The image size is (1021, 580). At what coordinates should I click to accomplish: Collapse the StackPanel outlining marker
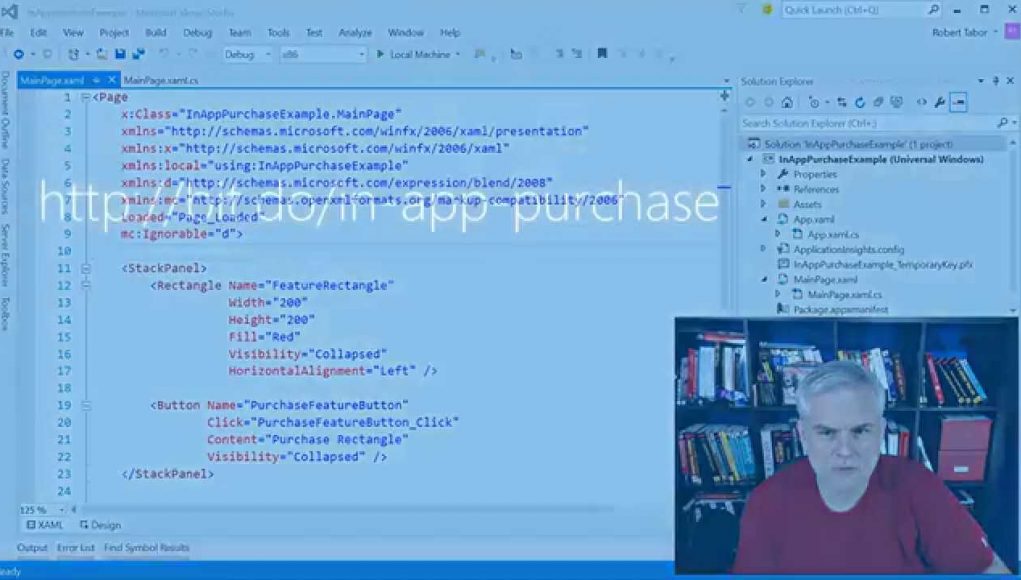pos(85,268)
